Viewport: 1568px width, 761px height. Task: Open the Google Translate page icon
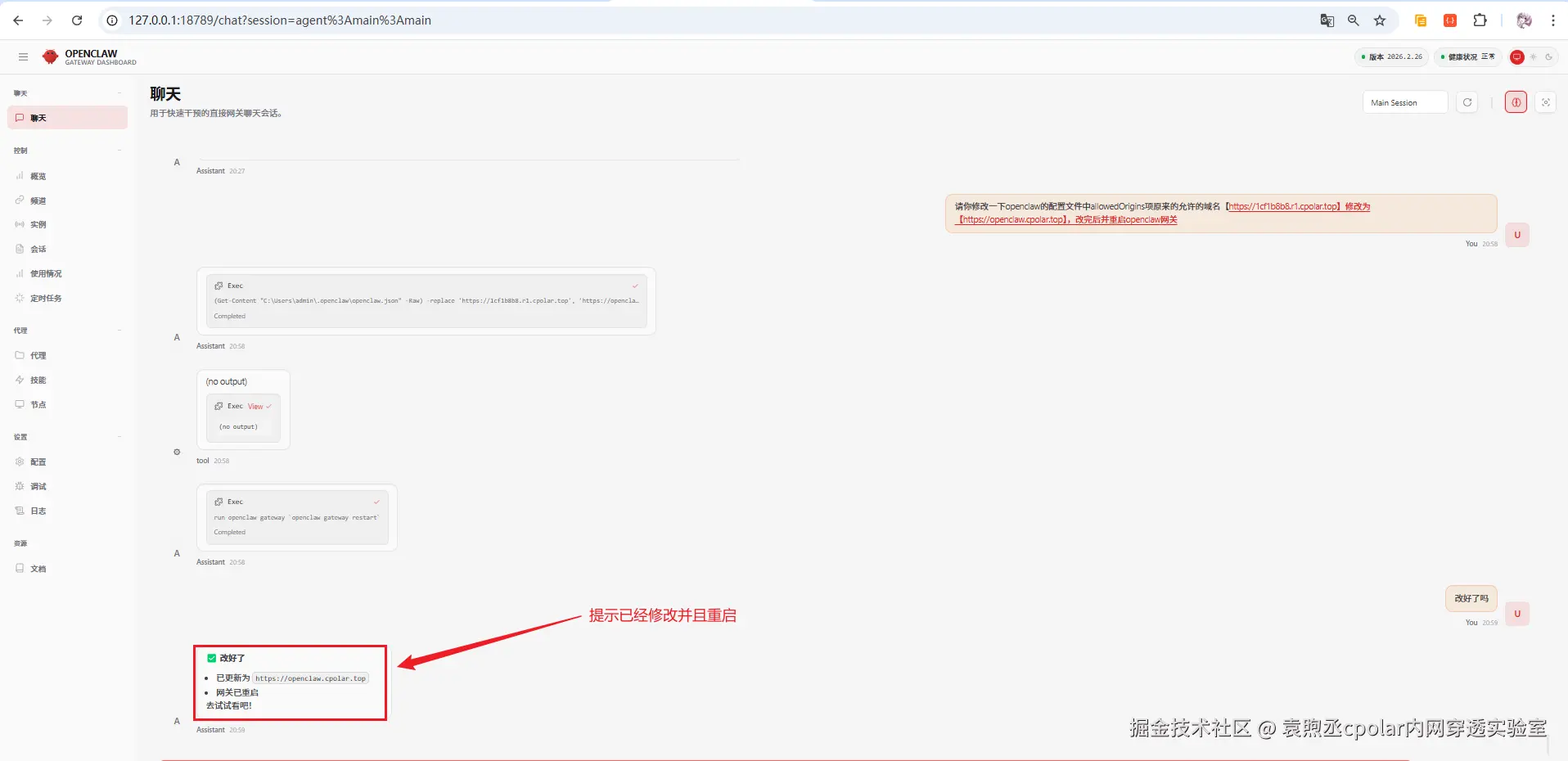pyautogui.click(x=1327, y=20)
